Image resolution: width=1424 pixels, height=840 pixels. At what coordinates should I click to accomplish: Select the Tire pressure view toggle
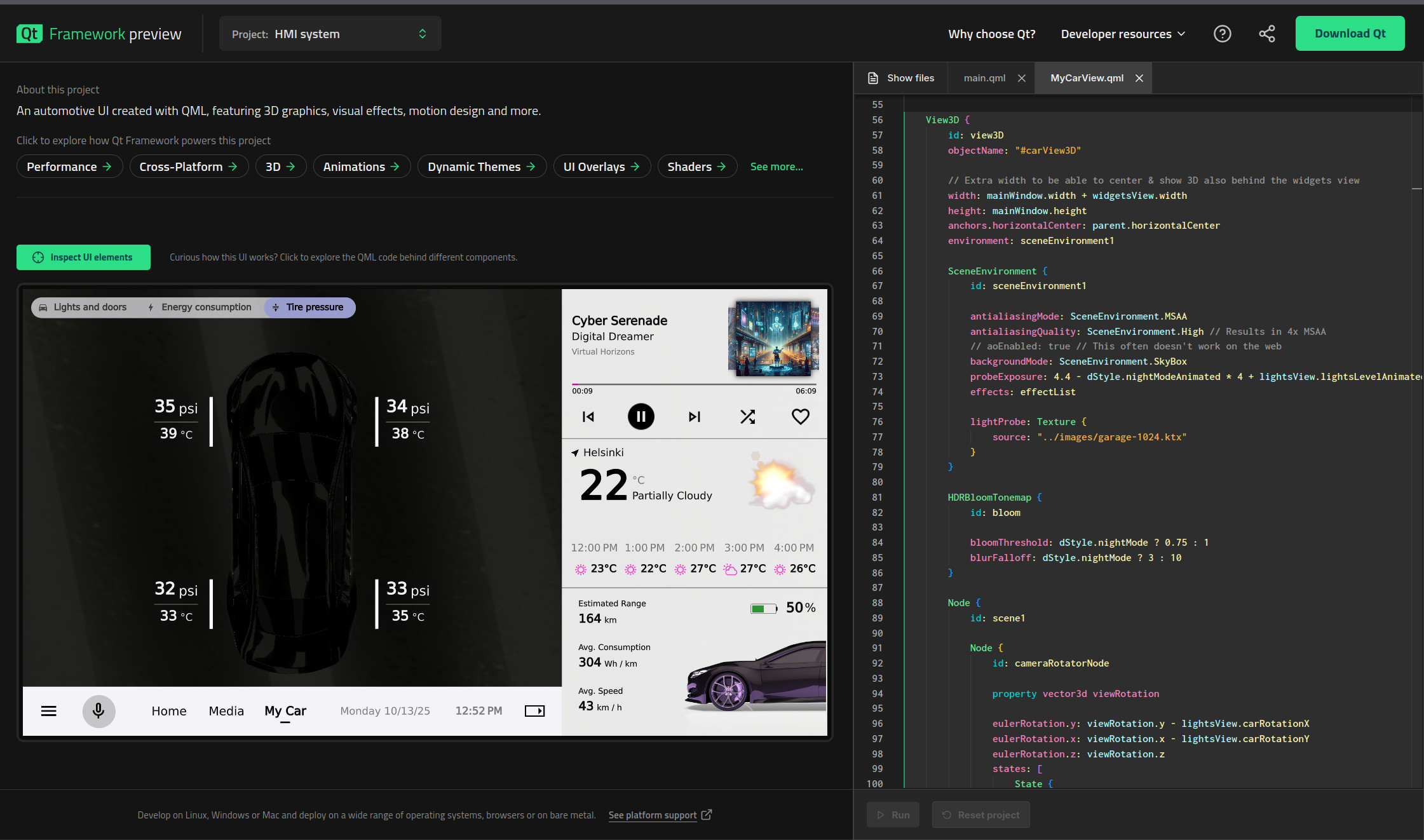(x=309, y=308)
